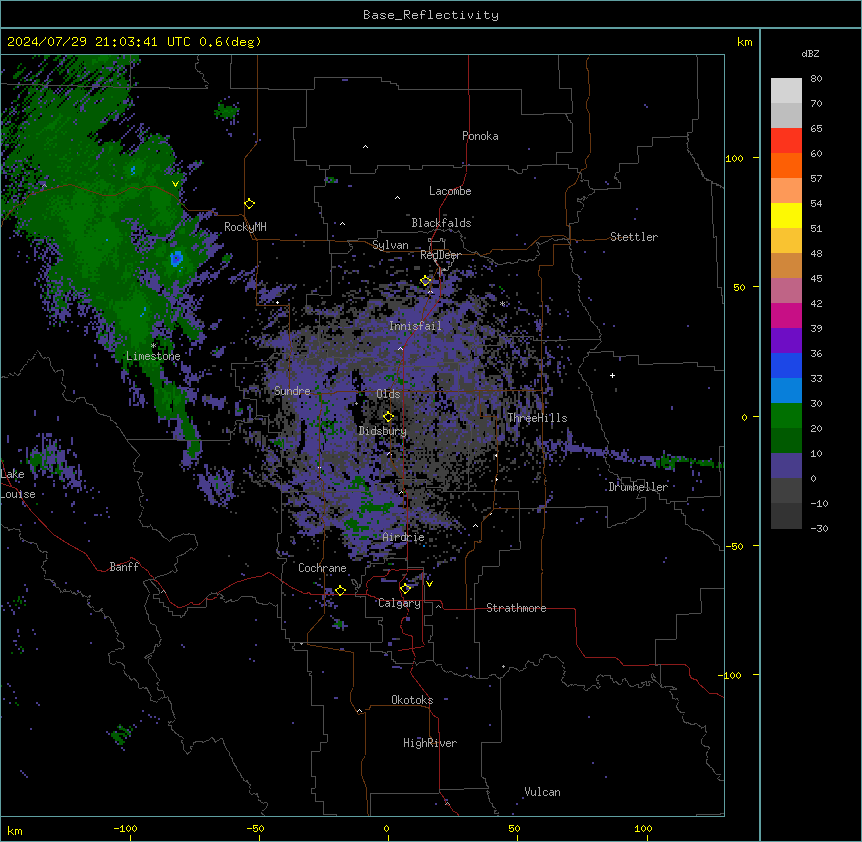Click the Ponoka city label
The width and height of the screenshot is (862, 842).
480,136
